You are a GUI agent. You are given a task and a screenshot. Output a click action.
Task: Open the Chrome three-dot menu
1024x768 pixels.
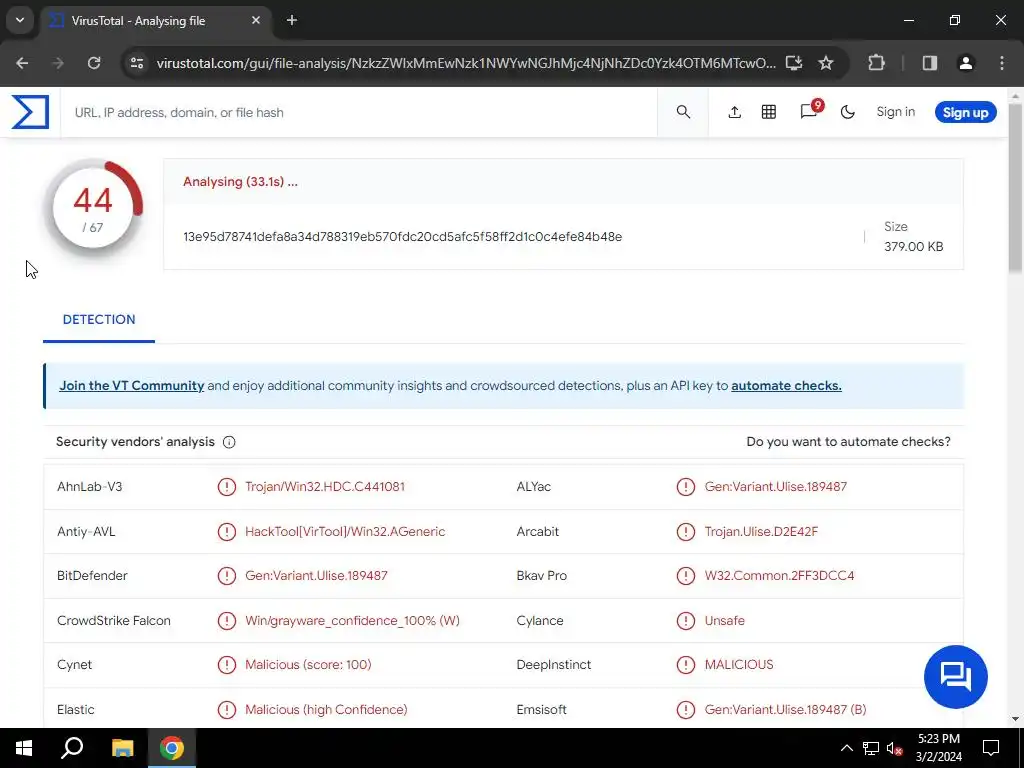[x=1002, y=63]
